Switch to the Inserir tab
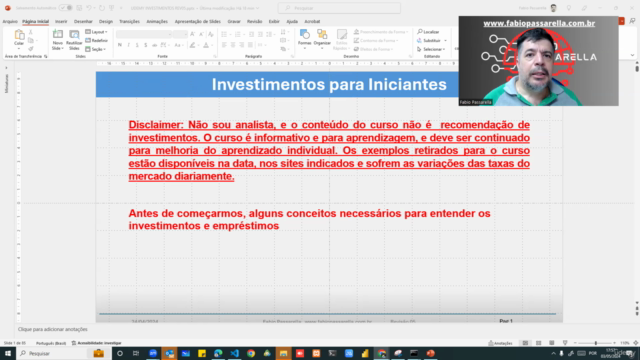The height and width of the screenshot is (360, 640). (x=61, y=21)
